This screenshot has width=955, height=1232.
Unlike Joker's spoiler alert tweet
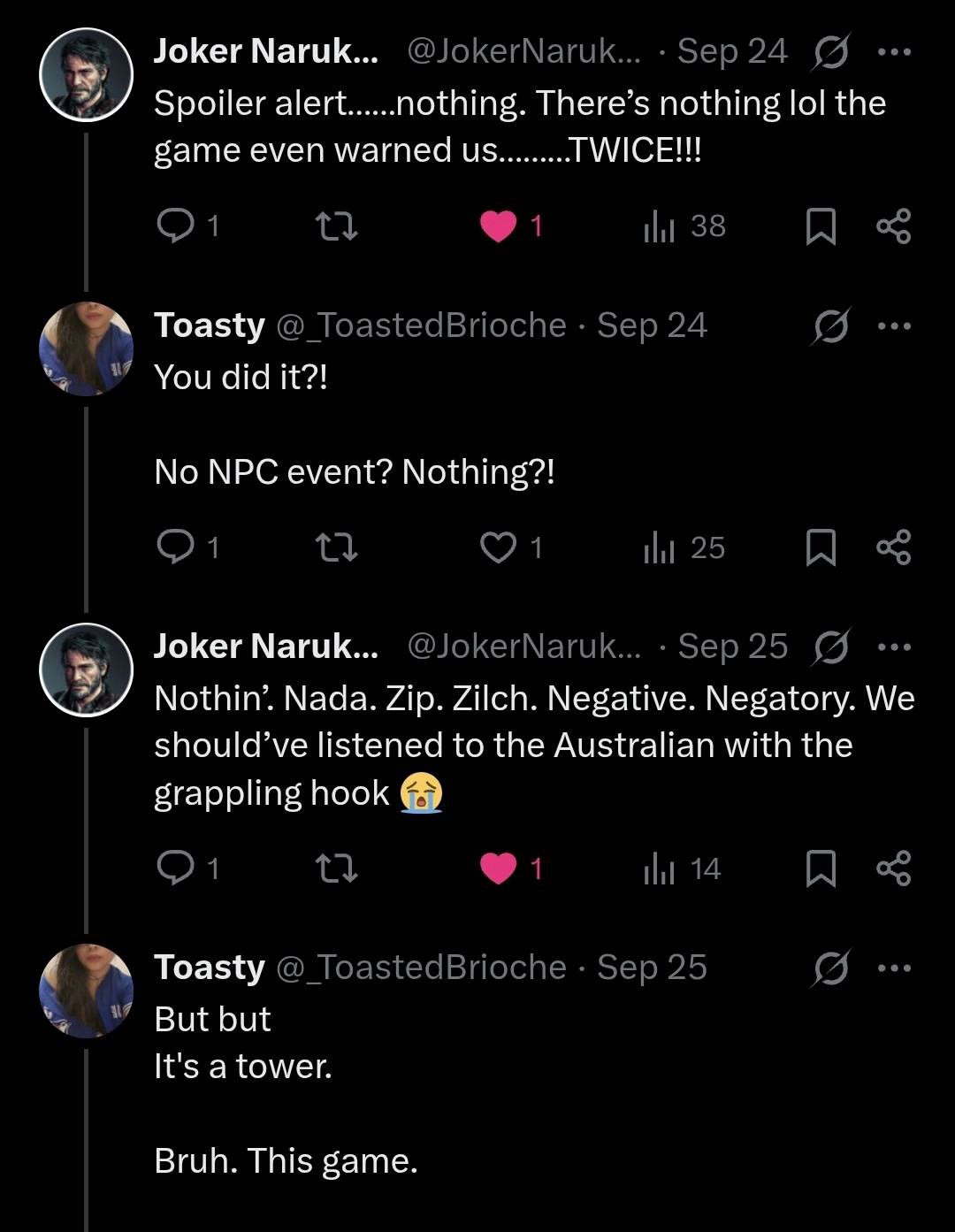(x=499, y=227)
